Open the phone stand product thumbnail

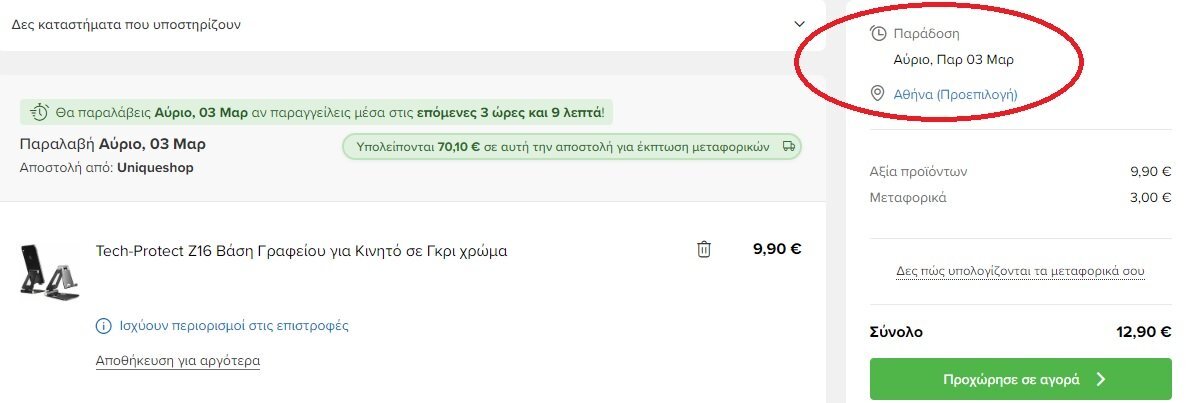pos(49,271)
